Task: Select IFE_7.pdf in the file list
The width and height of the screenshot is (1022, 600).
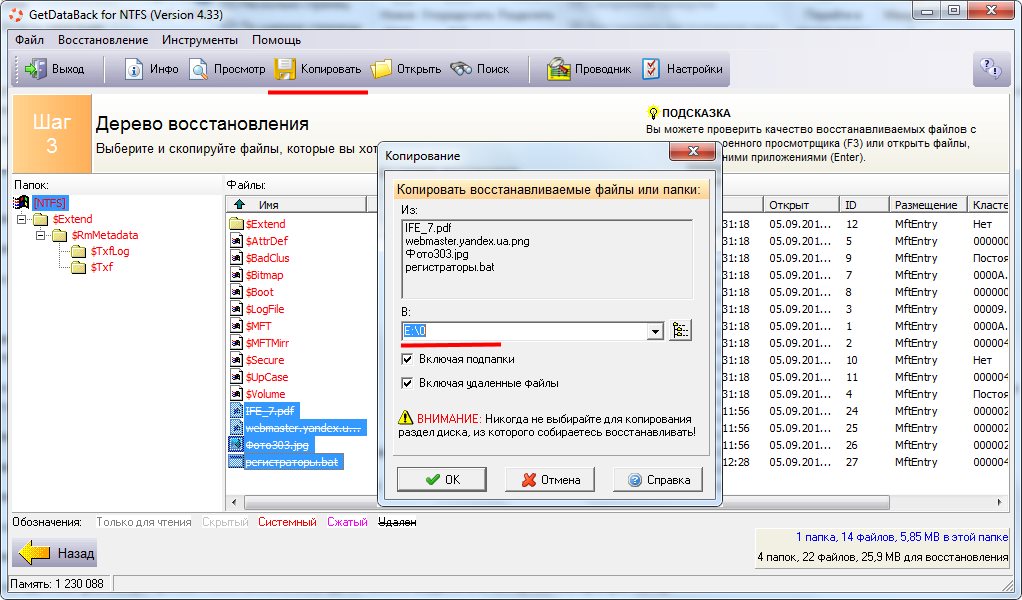Action: point(270,411)
